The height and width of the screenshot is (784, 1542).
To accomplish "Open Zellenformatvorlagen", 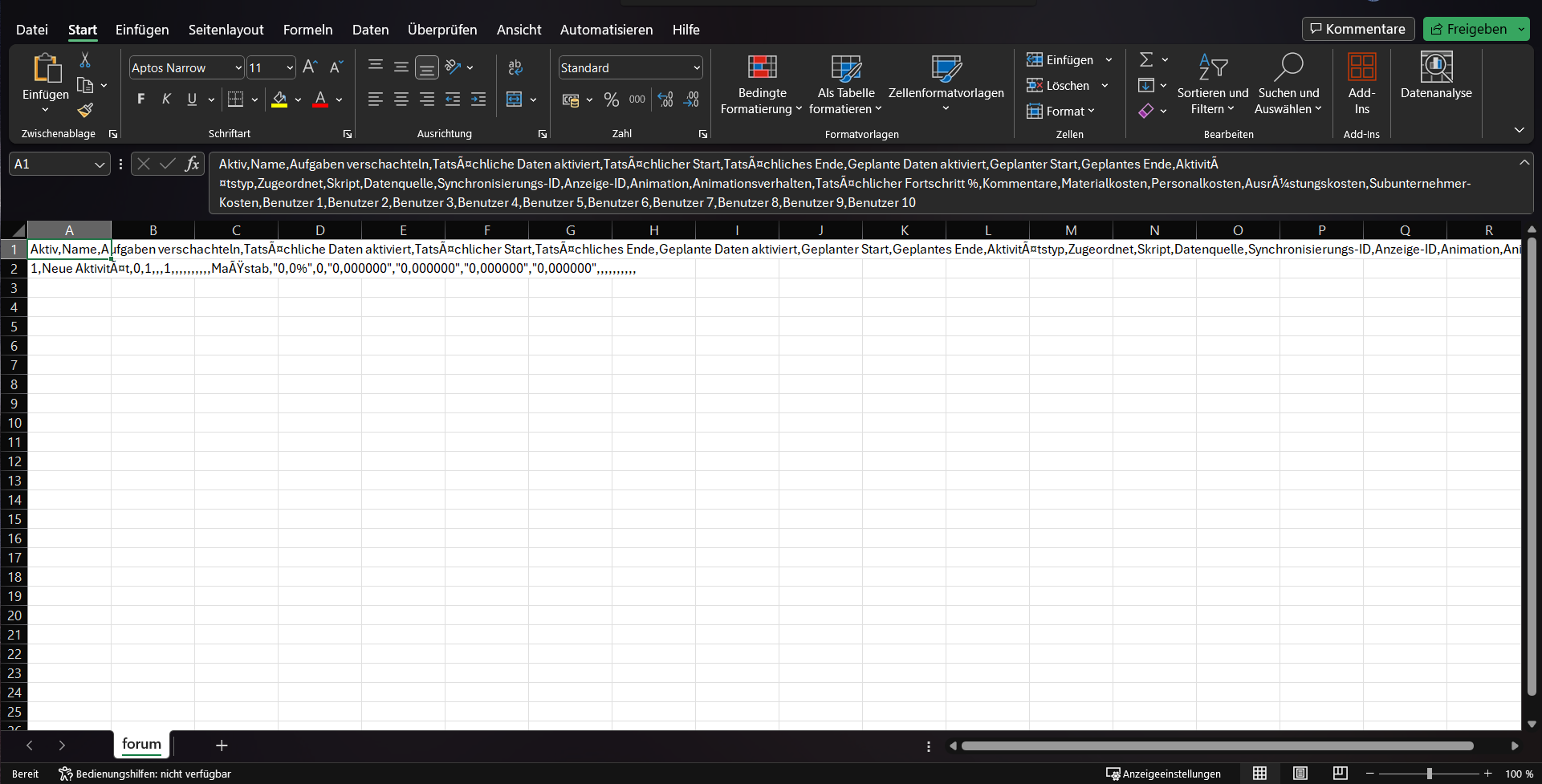I will 946,84.
